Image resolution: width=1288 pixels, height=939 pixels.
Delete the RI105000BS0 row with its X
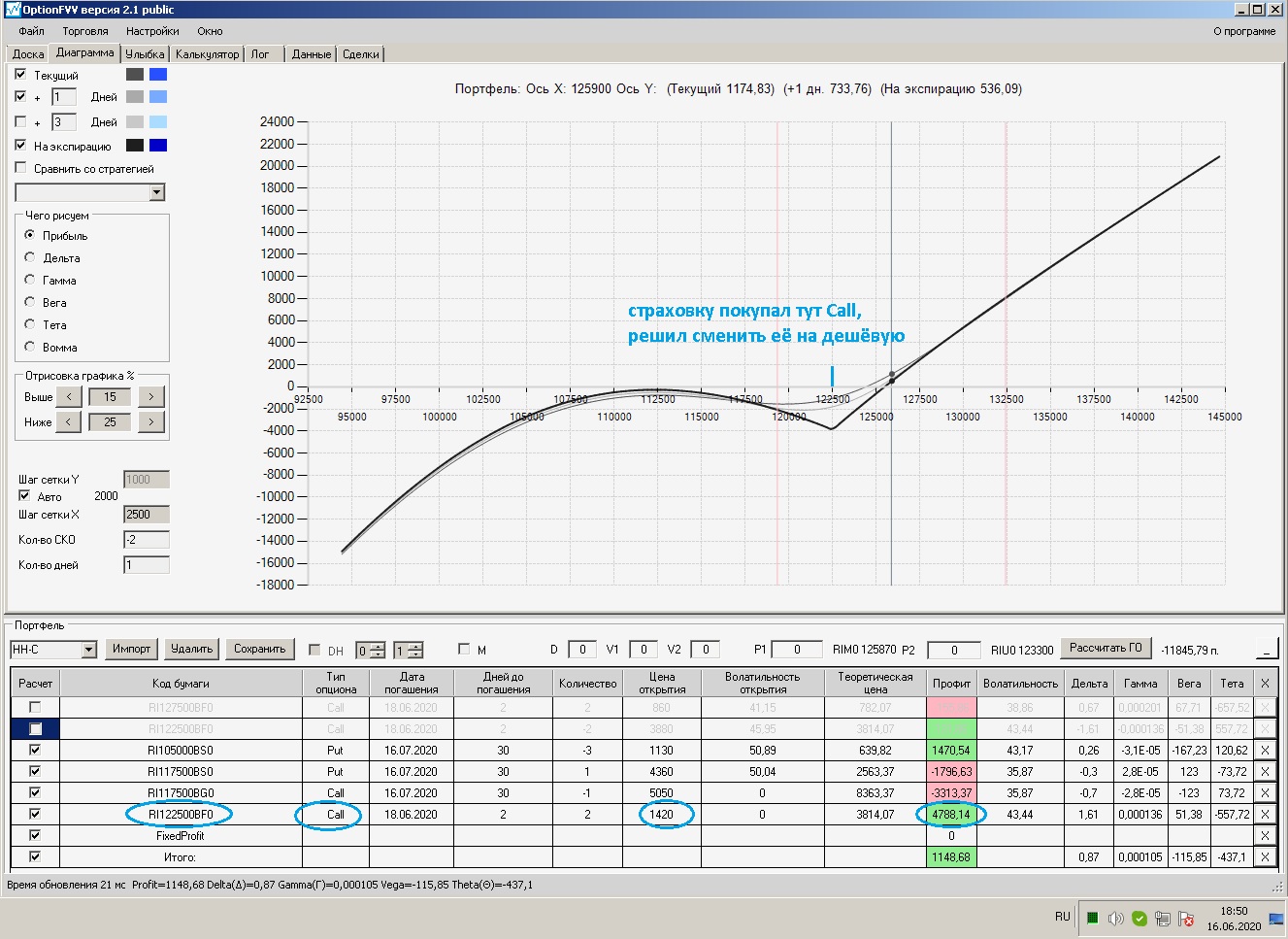click(1265, 750)
